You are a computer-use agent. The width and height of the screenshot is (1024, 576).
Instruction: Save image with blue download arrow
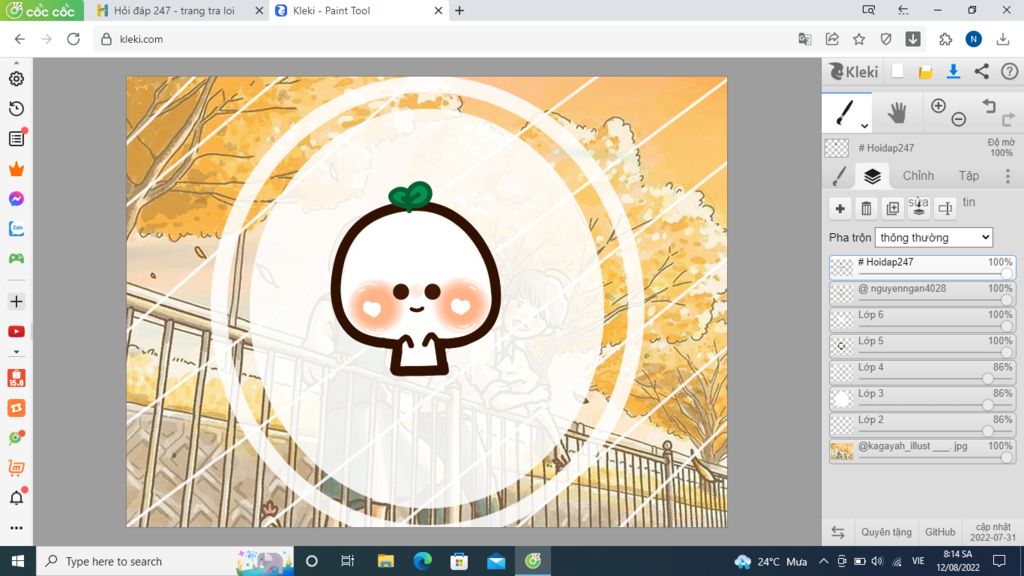tap(953, 71)
